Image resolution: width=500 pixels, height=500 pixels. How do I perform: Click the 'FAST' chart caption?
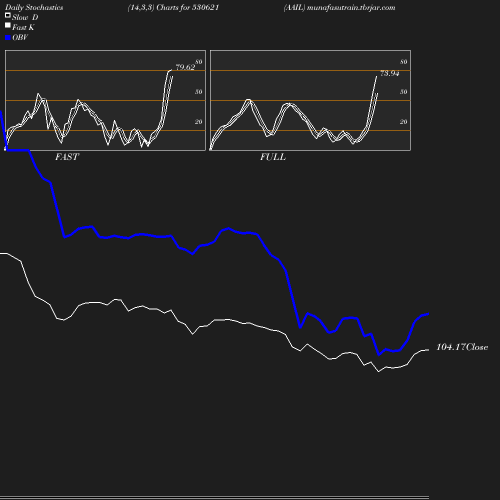tap(67, 157)
